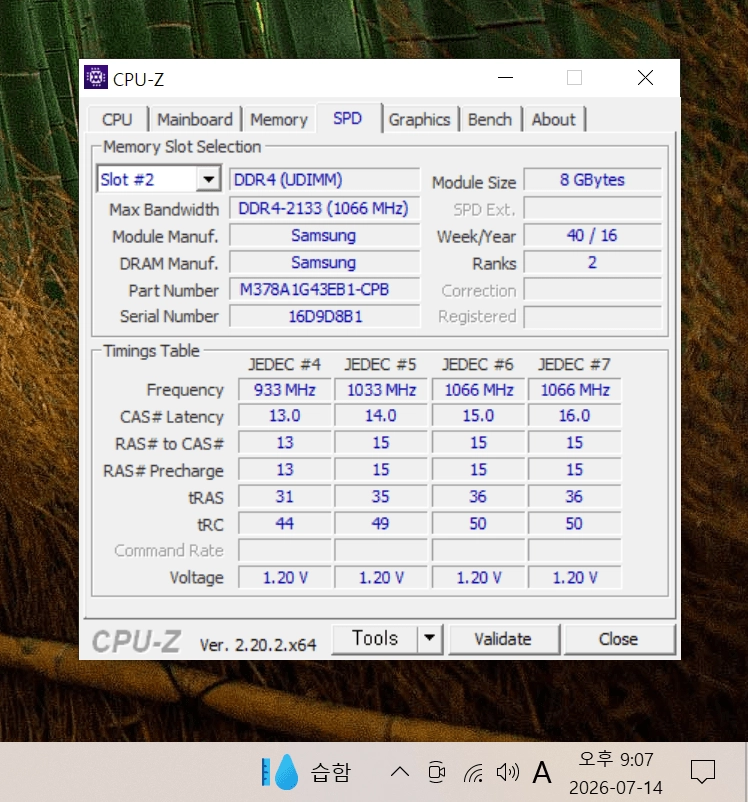Click the CAS# Latency 14.0 cell
This screenshot has width=748, height=802.
pos(381,415)
